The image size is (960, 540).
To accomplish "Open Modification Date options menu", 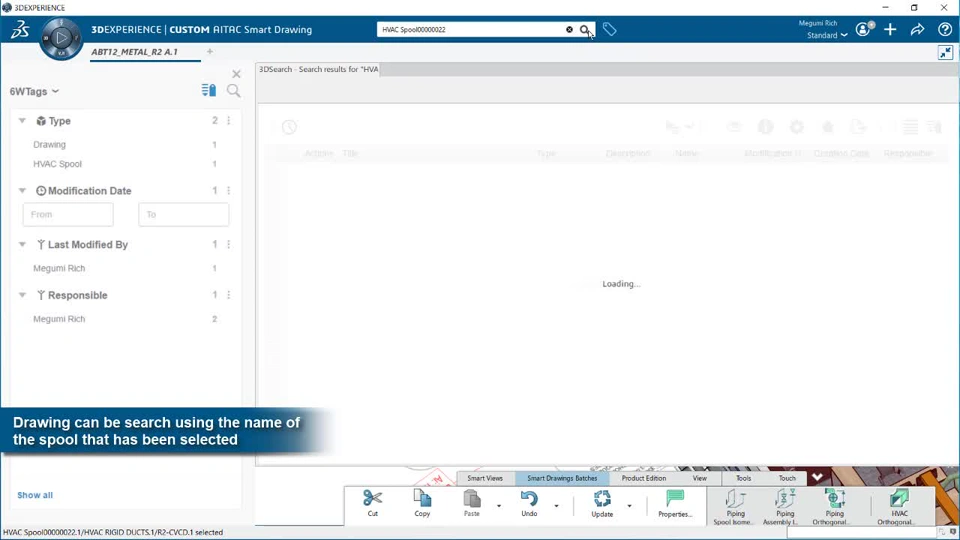I will (229, 190).
